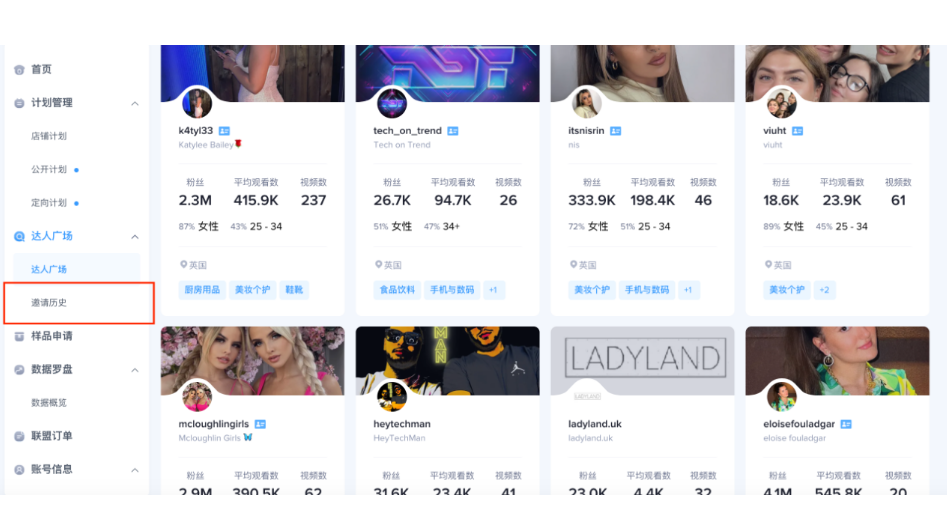Click the 样品申请 box icon
Viewport: 947px width, 512px height.
coord(19,336)
